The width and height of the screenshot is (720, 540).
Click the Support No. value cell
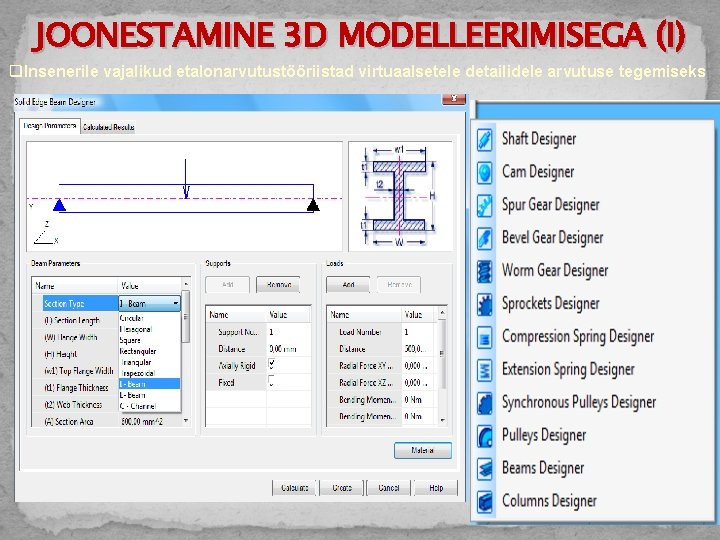click(288, 332)
